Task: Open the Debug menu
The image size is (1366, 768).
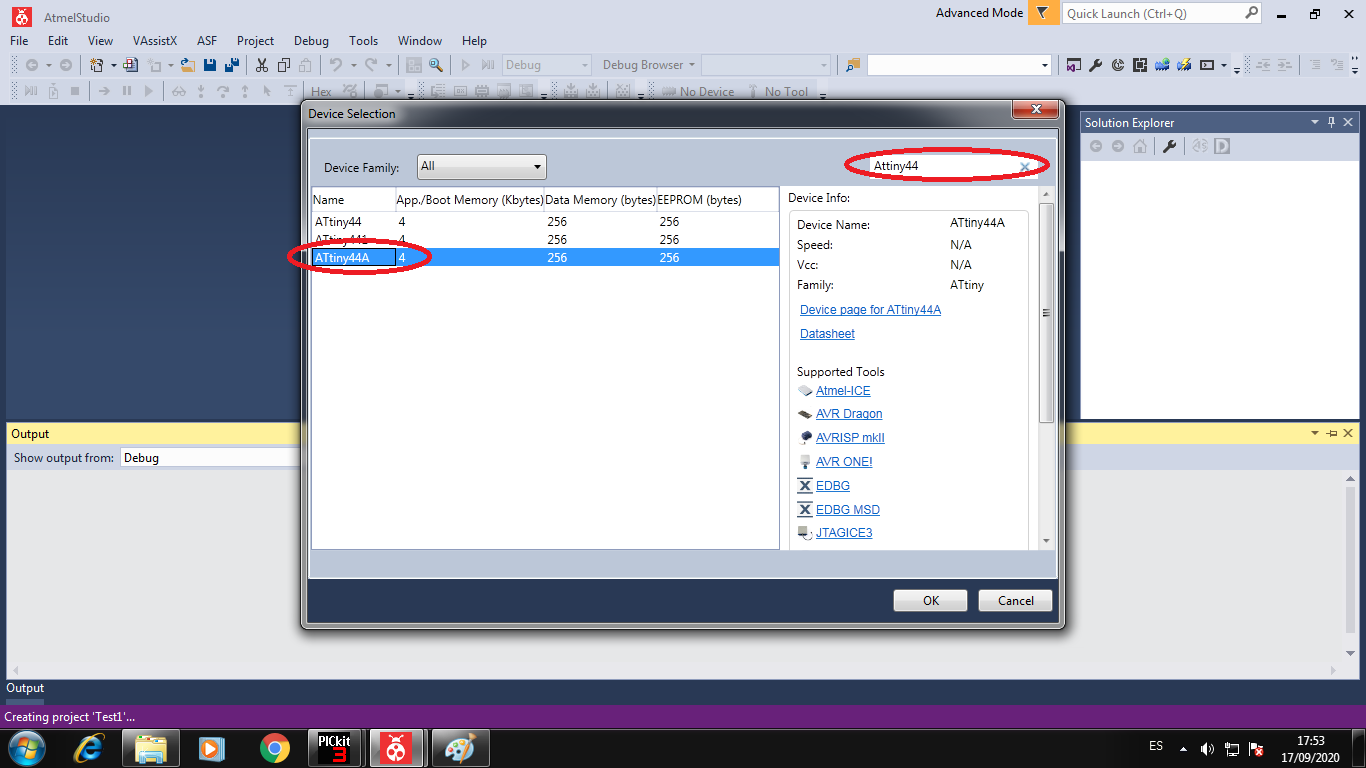Action: point(311,41)
